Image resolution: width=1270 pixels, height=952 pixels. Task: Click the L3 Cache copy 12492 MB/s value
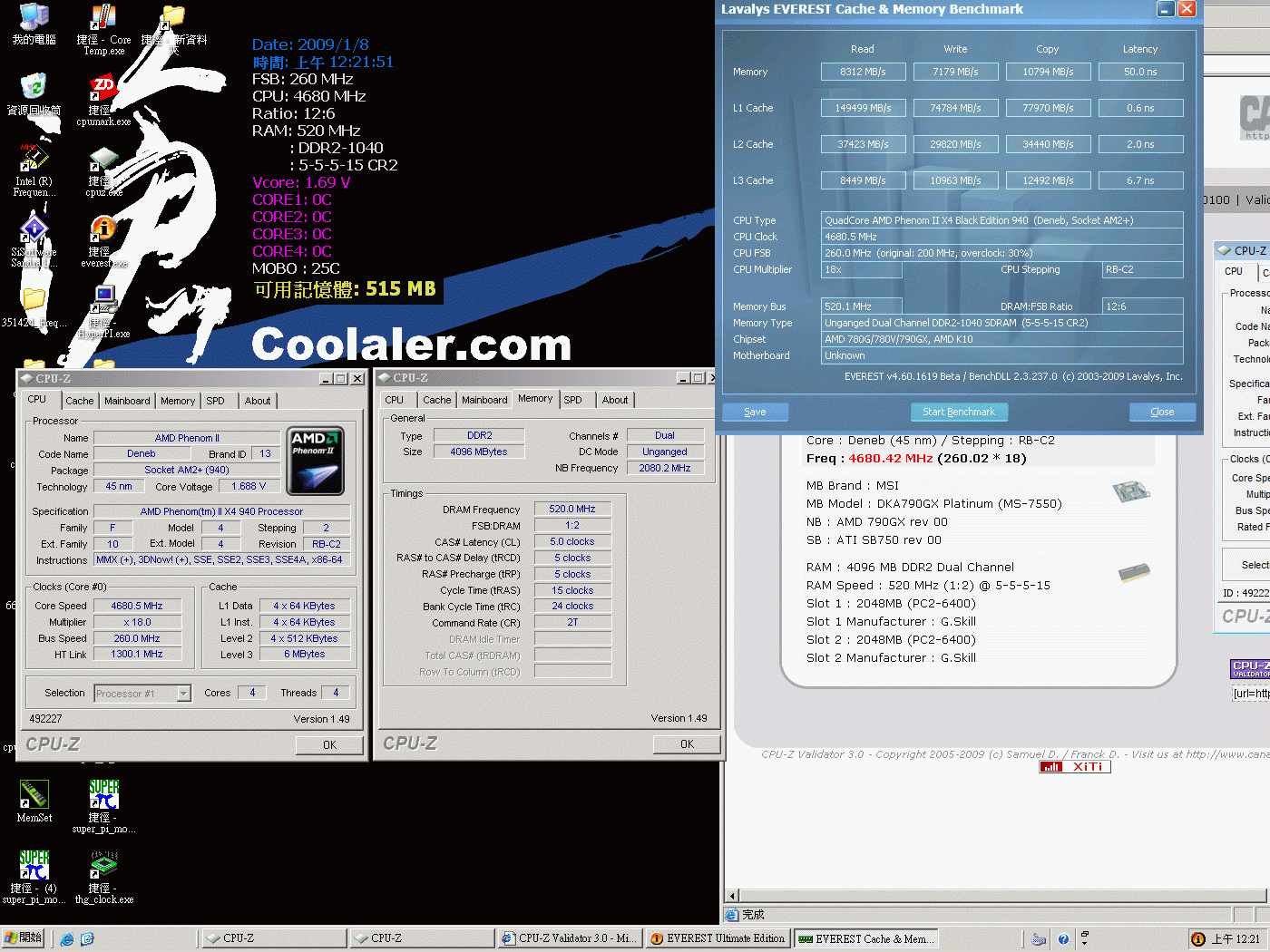(x=1048, y=180)
